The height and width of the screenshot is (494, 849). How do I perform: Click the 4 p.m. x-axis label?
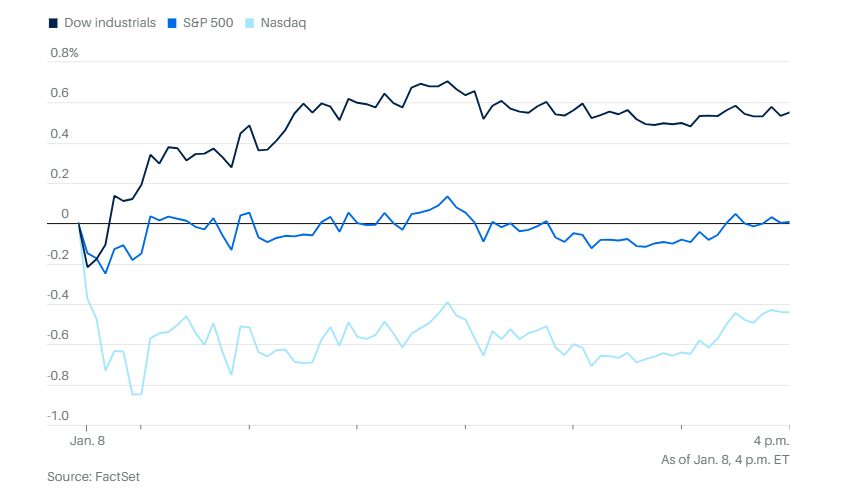[x=772, y=441]
